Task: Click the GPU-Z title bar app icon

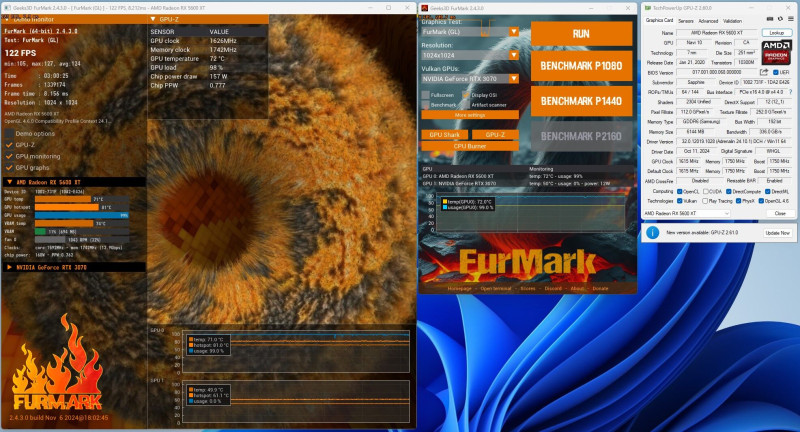Action: tap(647, 8)
